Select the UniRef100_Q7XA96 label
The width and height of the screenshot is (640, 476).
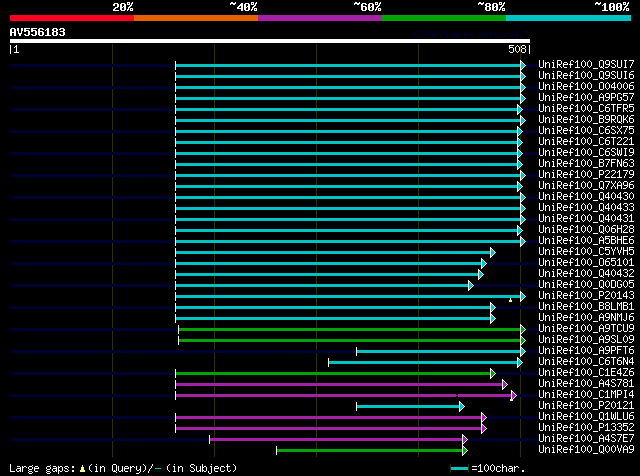(586, 185)
